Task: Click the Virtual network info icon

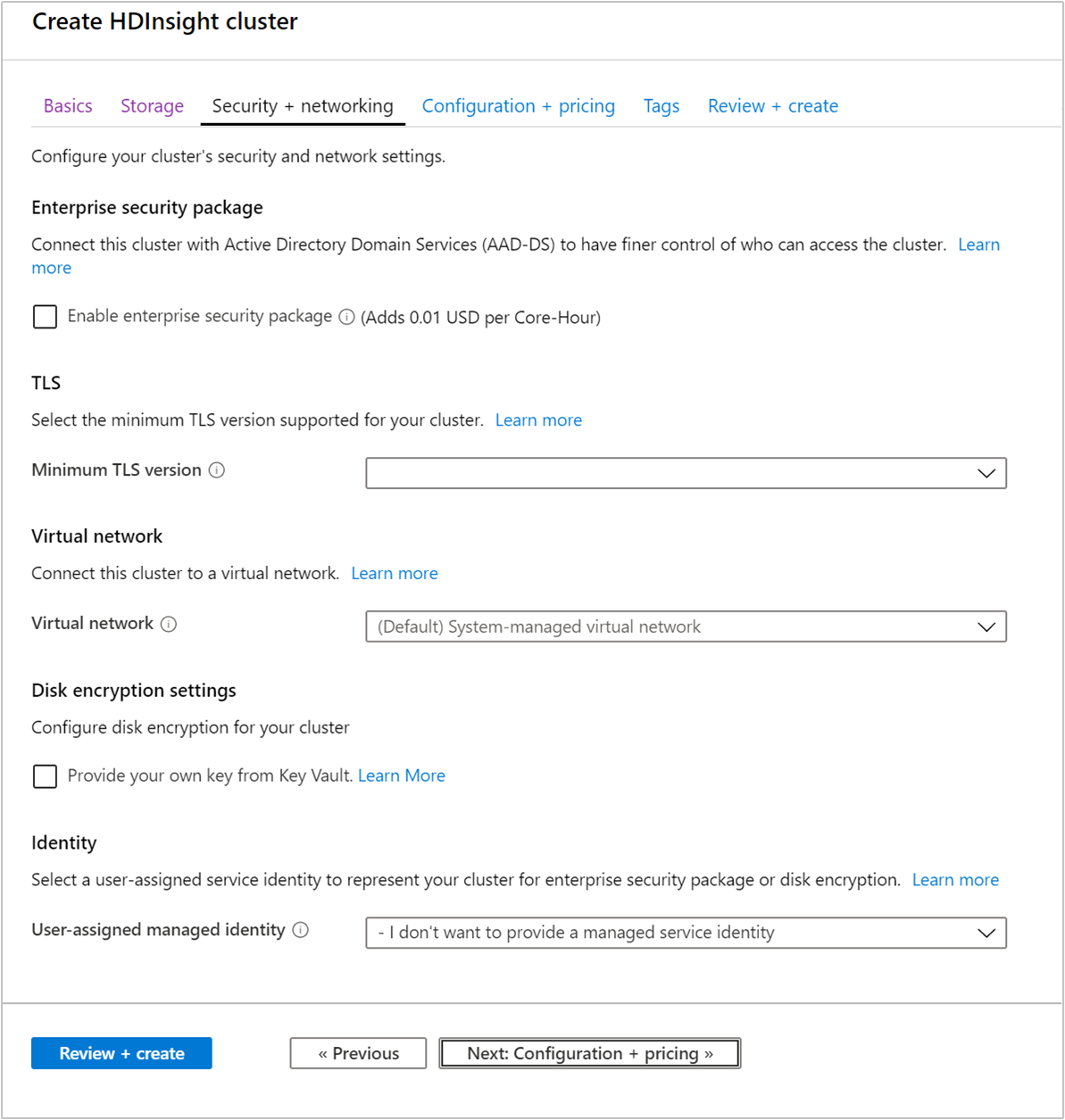Action: [169, 624]
